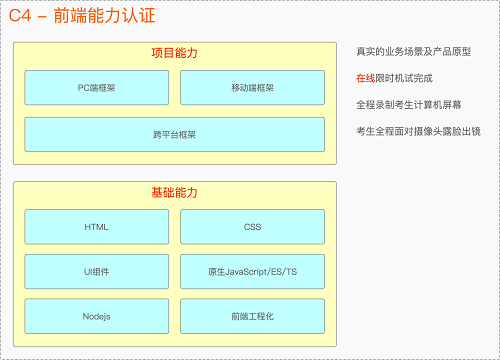Select the UI组件 box

point(97,271)
